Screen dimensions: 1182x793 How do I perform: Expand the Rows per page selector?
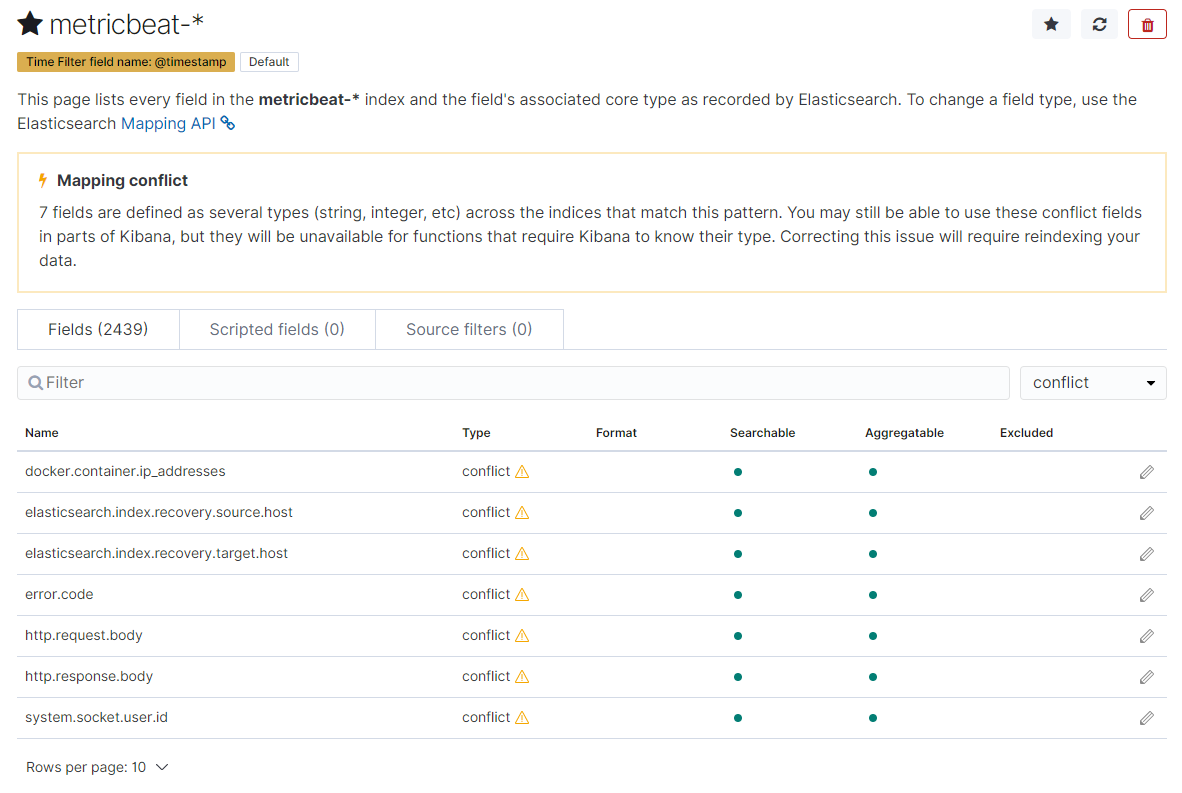(97, 768)
